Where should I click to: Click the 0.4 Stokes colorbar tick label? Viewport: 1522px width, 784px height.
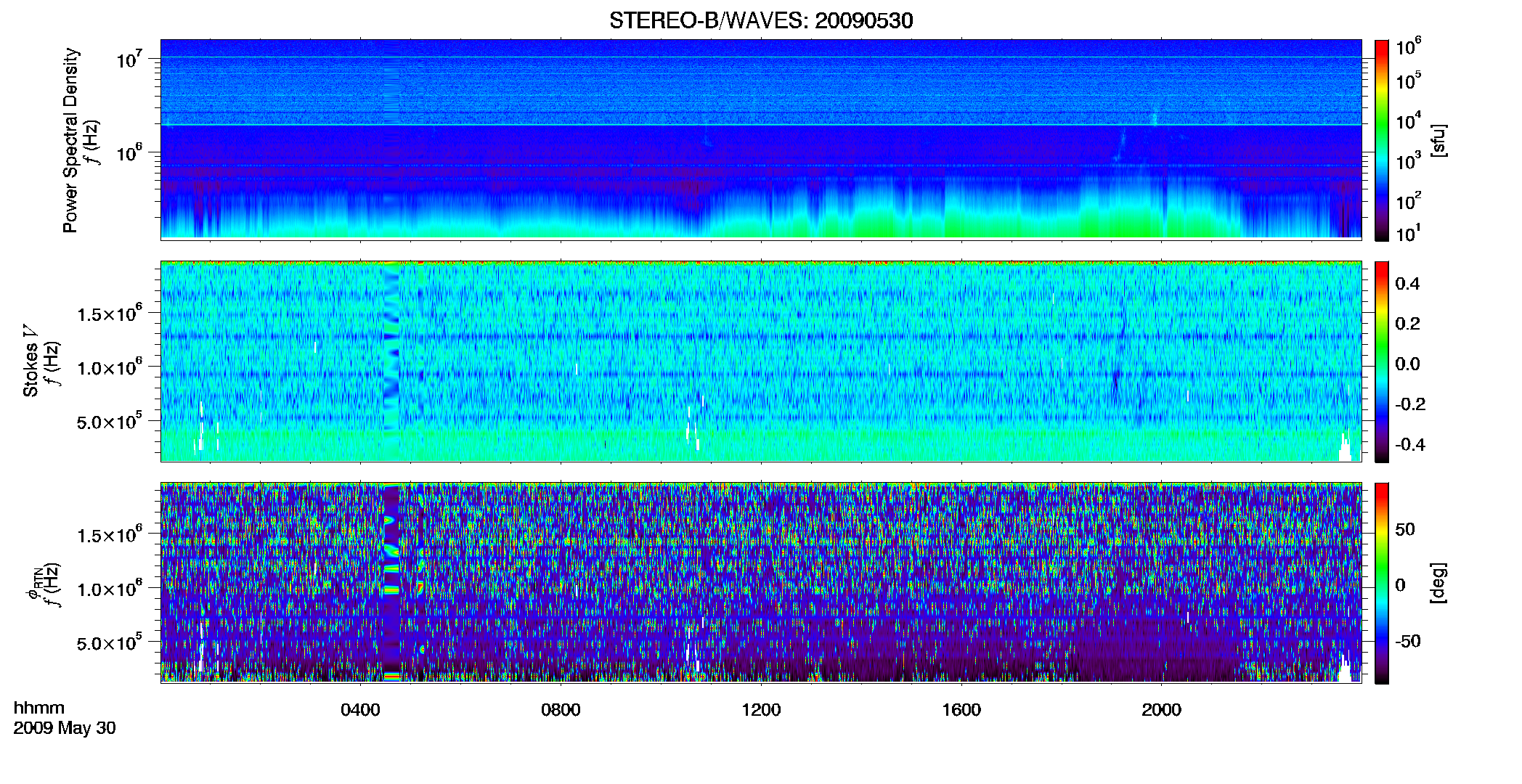[1407, 284]
